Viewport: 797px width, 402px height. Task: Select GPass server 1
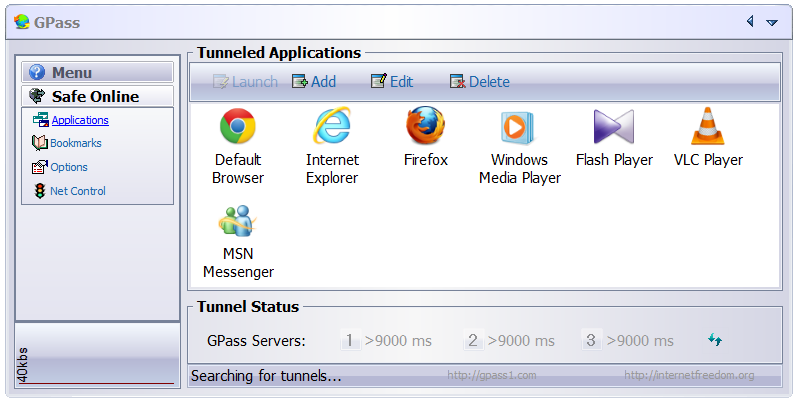349,340
